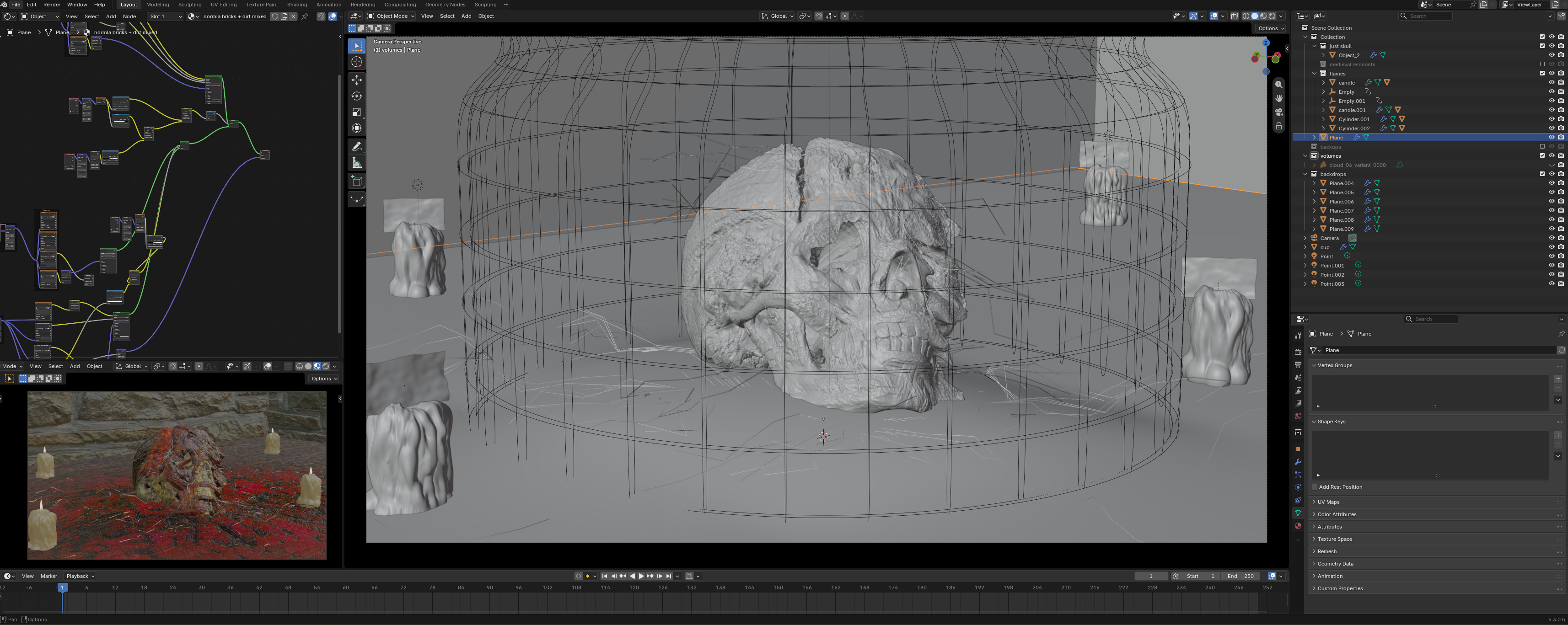Select the Rotate tool in viewport toolbar
The image size is (1568, 625).
(x=357, y=96)
